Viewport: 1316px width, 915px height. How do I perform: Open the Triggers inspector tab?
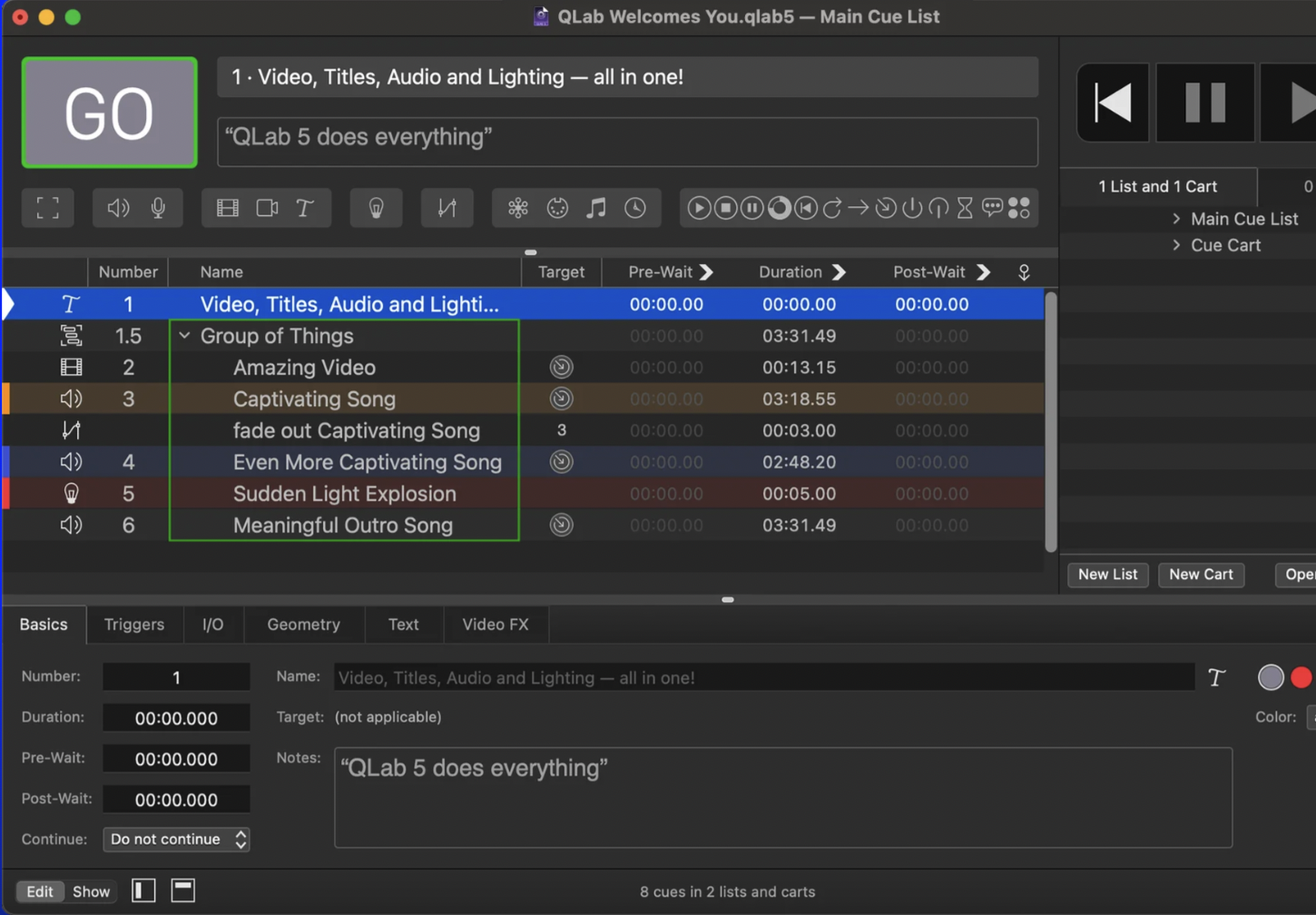point(134,625)
